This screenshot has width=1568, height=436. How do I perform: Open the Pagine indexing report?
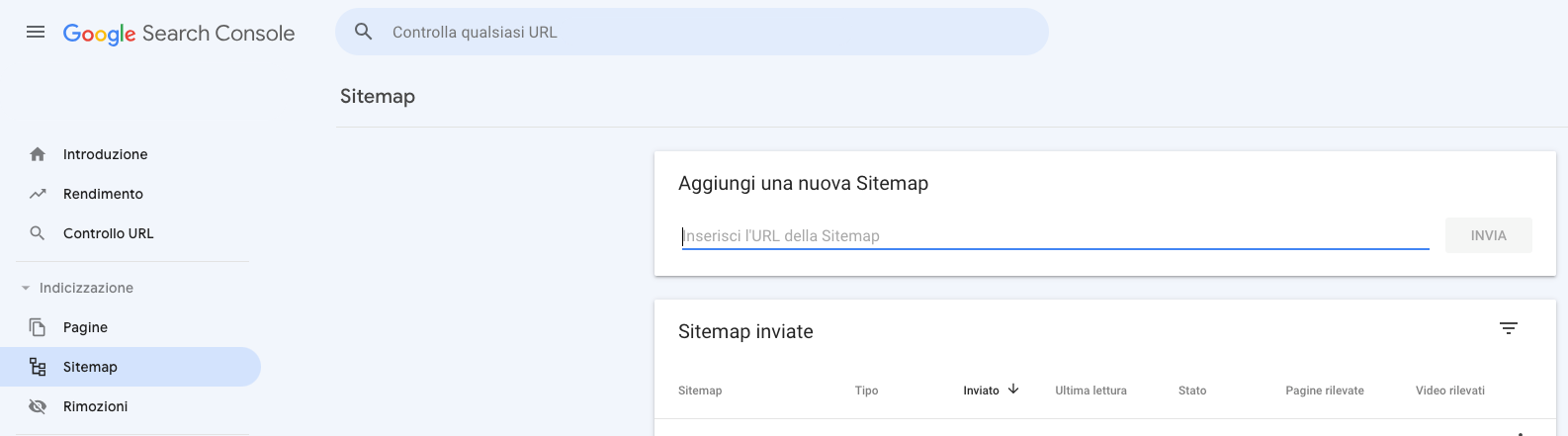click(x=85, y=327)
